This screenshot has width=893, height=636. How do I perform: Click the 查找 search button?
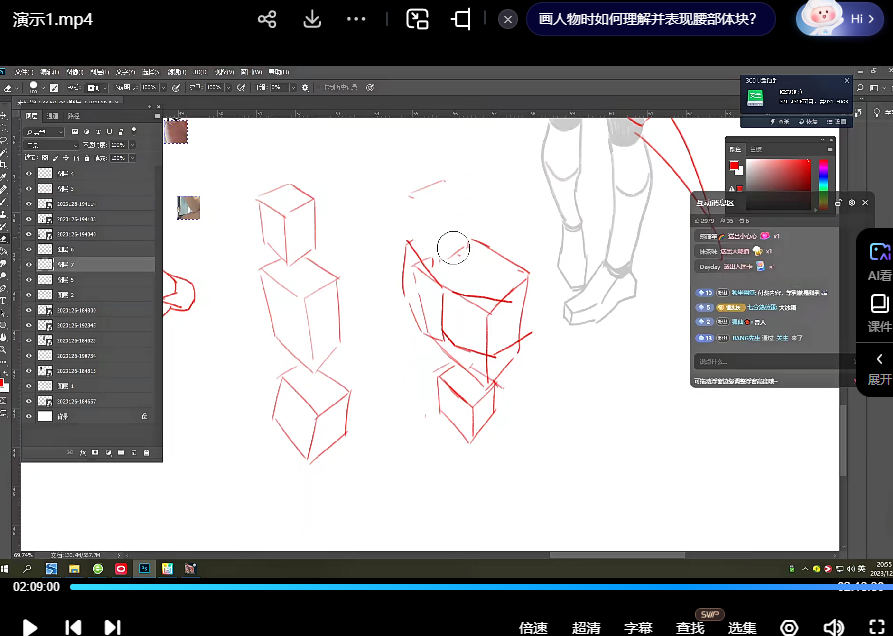pos(690,628)
